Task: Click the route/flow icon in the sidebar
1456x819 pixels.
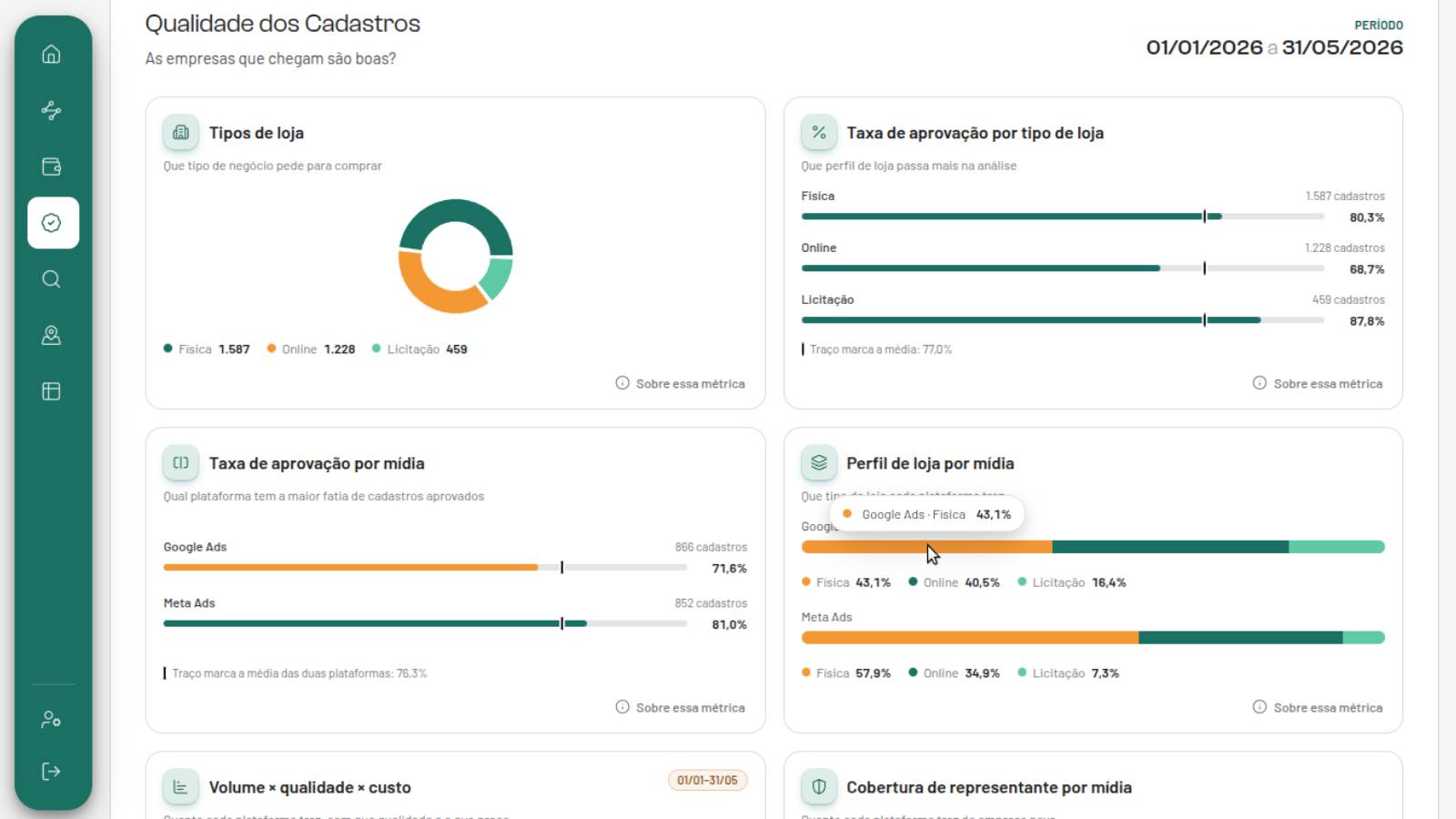Action: (52, 110)
